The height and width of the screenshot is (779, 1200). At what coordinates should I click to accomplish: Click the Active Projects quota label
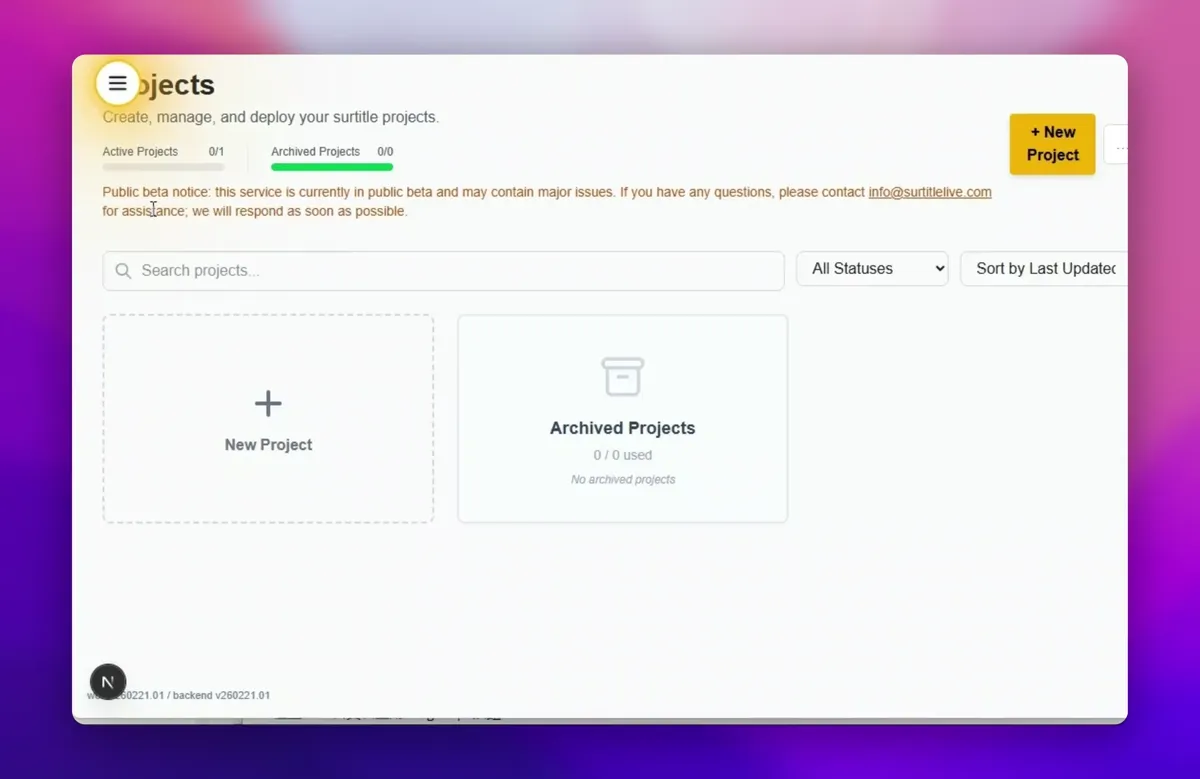[140, 152]
